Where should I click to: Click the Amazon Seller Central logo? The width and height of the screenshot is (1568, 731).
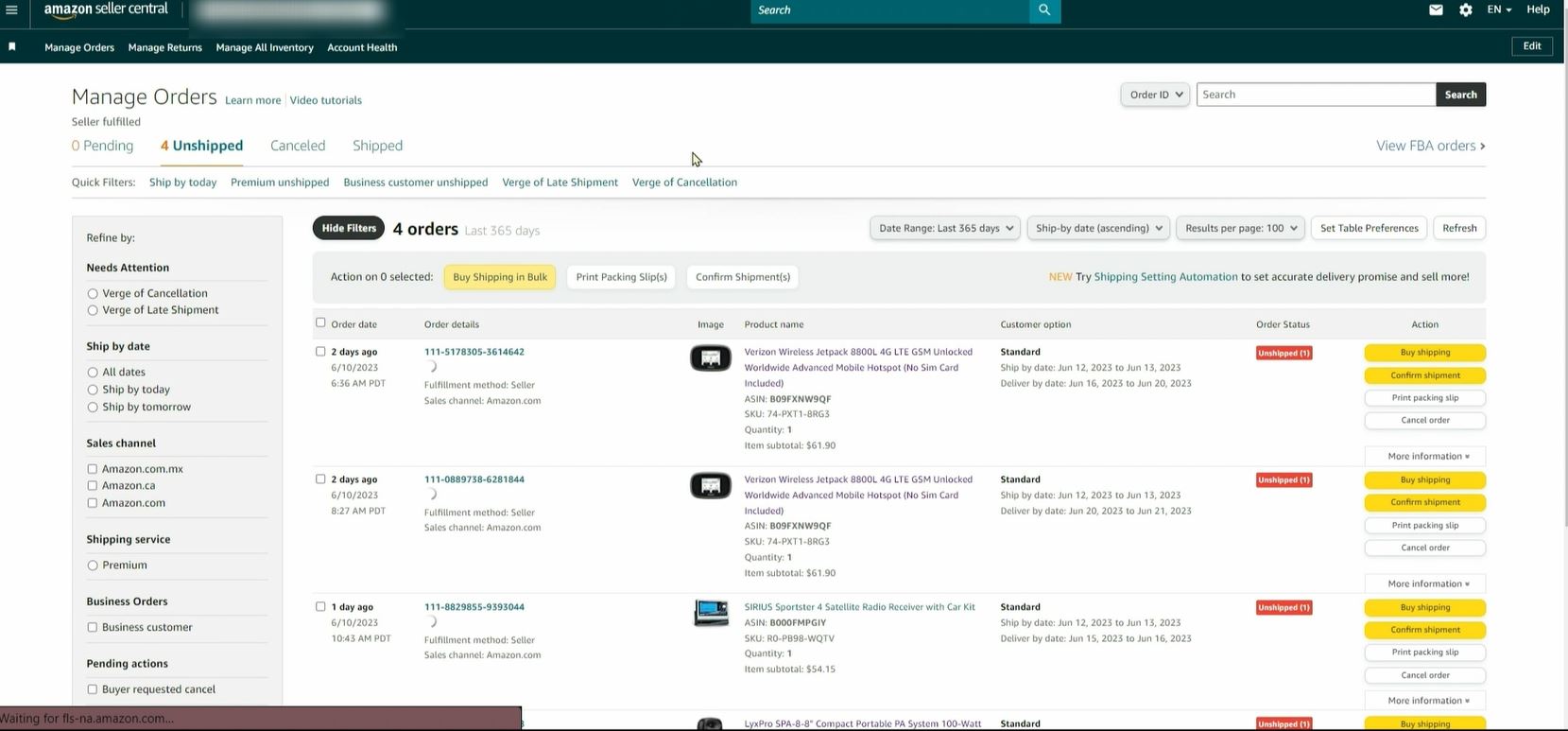[x=106, y=9]
